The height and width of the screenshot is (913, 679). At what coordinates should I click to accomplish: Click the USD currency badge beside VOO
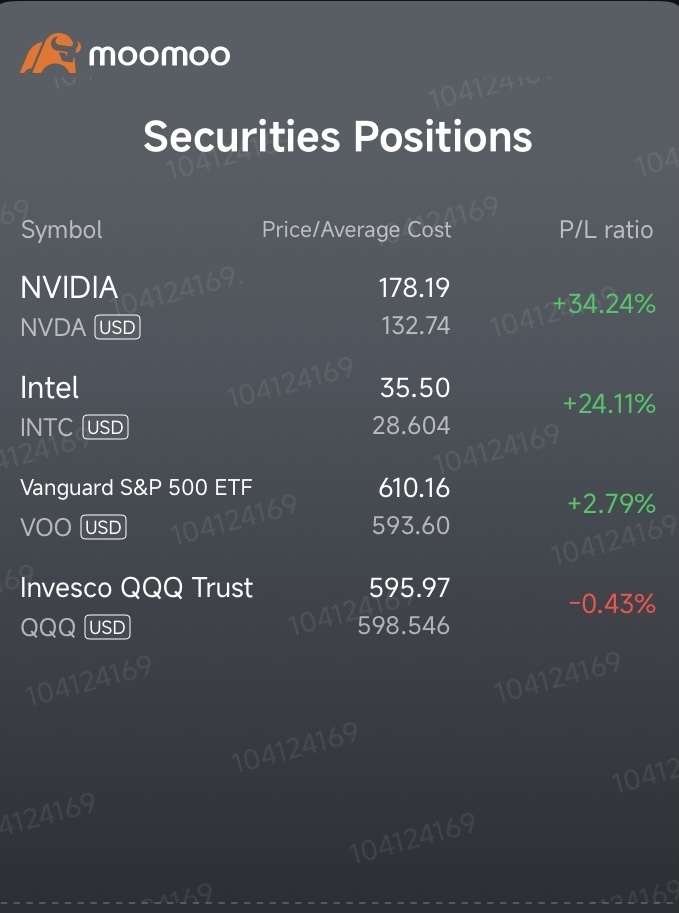[x=103, y=527]
